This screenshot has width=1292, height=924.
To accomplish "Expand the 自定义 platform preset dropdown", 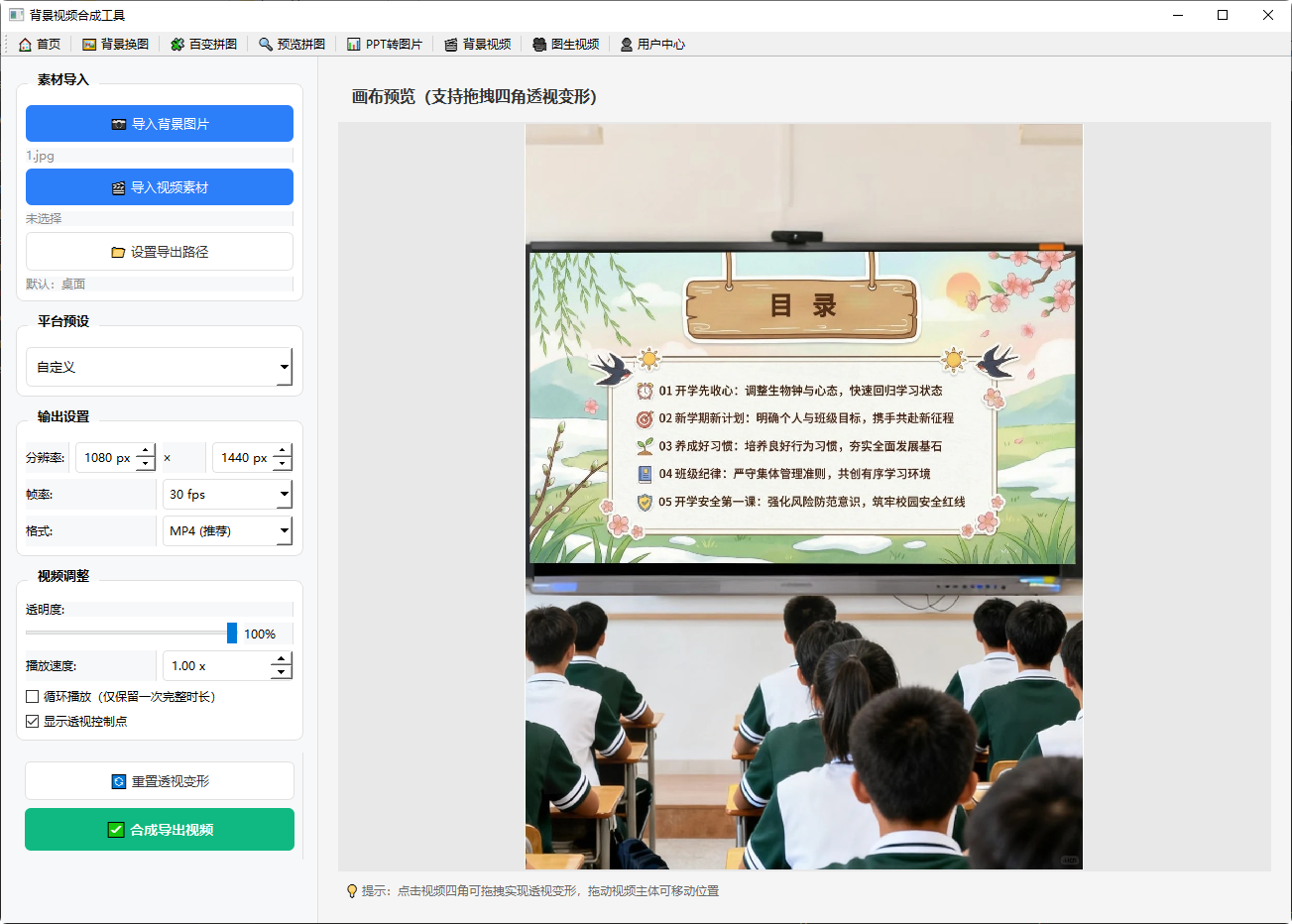I will tap(159, 367).
